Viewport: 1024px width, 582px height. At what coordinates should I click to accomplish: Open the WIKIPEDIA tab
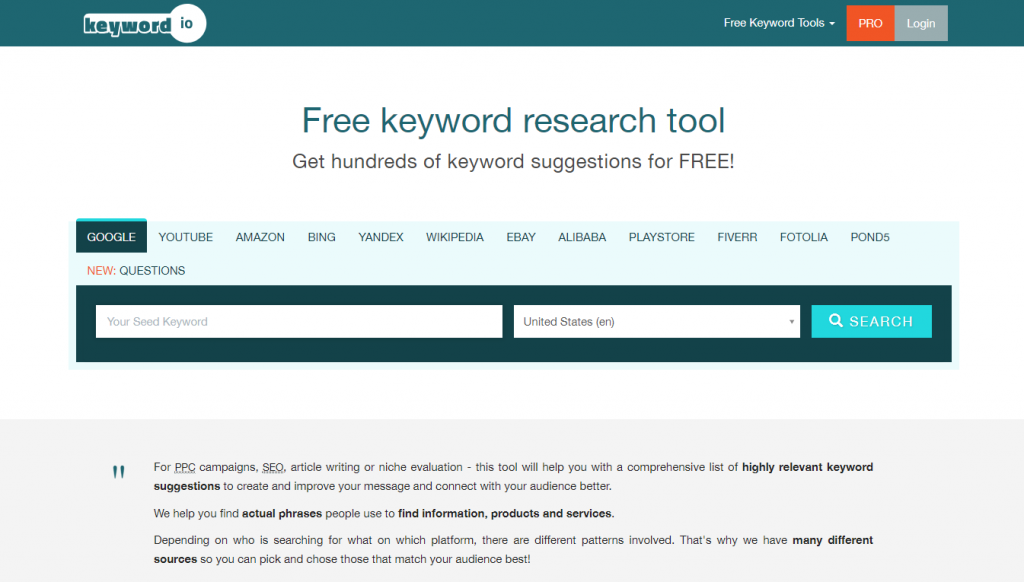pos(455,237)
